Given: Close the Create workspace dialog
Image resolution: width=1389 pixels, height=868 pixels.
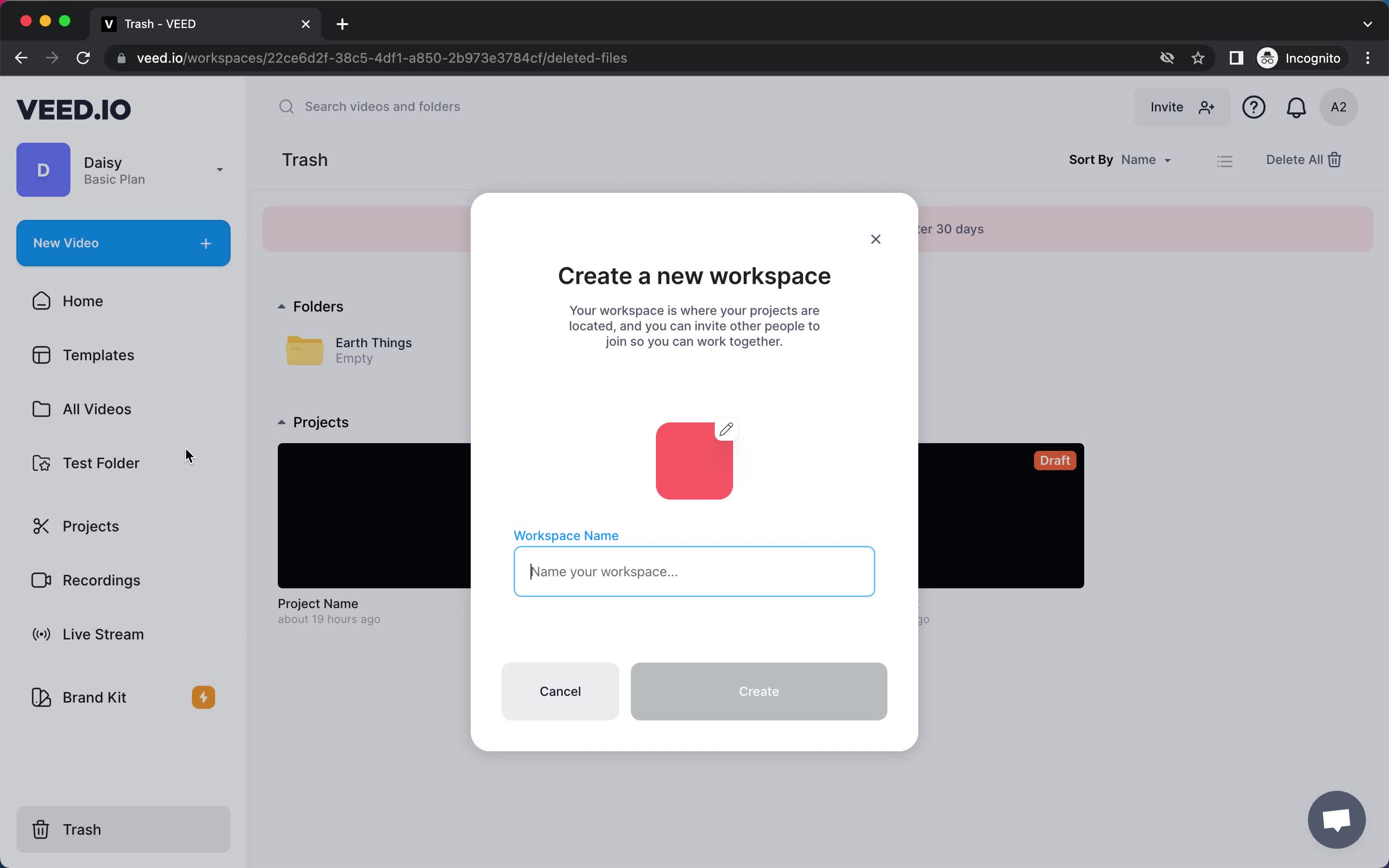Looking at the screenshot, I should tap(875, 239).
